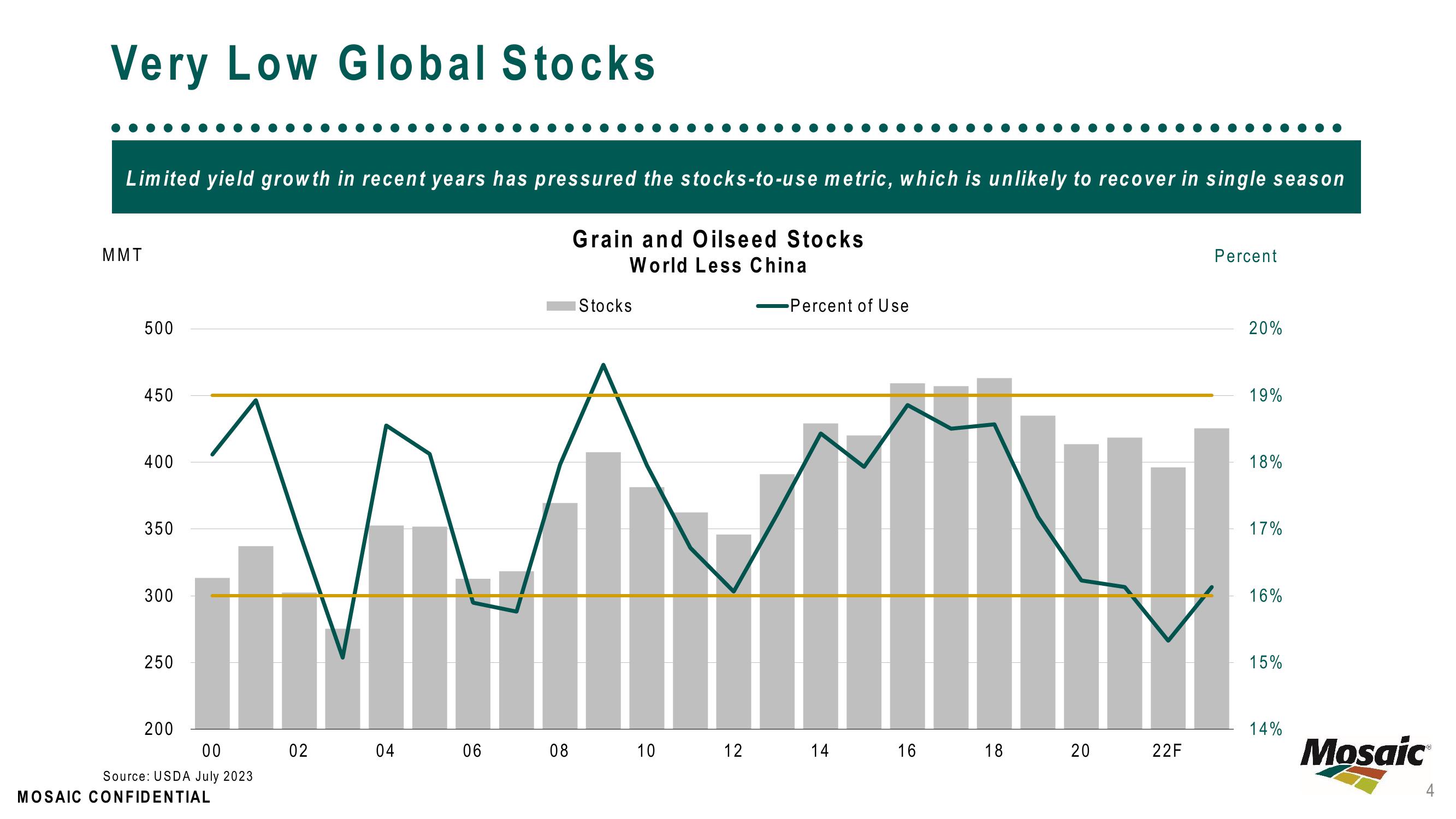Click the 'MMT' axis unit label
1456x819 pixels.
(x=122, y=256)
